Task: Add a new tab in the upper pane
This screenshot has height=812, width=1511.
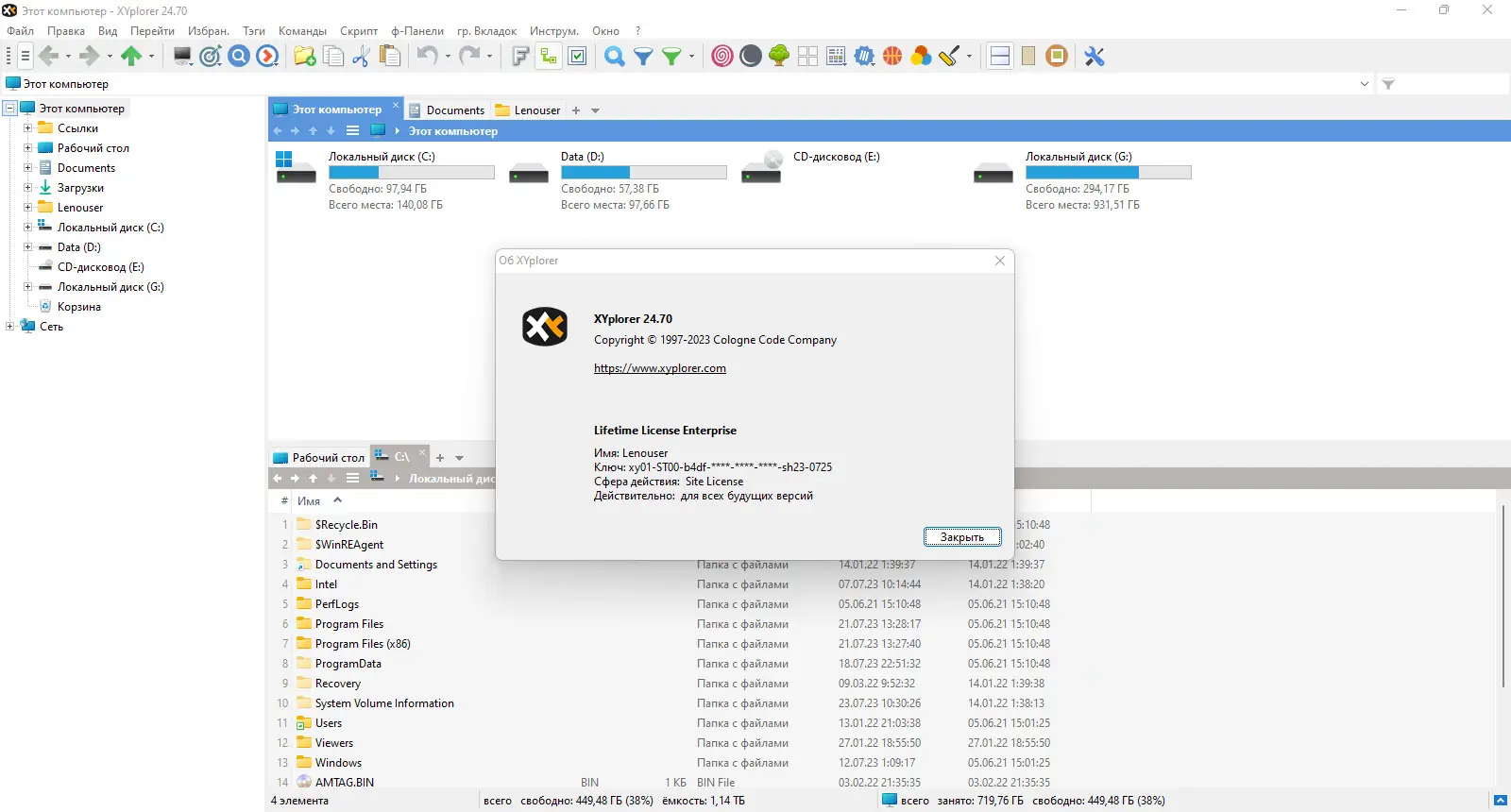Action: pos(576,110)
